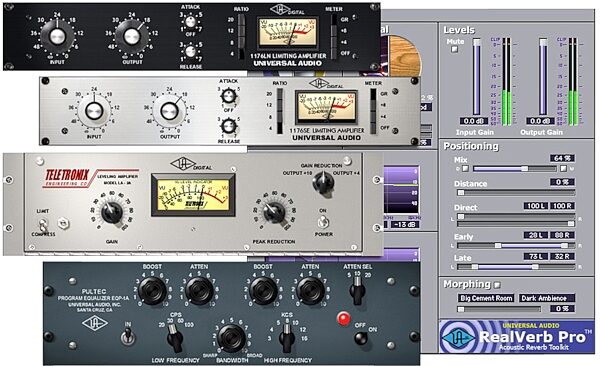Click the Pultec low frequency Boost knob
Image resolution: width=600 pixels, height=366 pixels.
(152, 291)
